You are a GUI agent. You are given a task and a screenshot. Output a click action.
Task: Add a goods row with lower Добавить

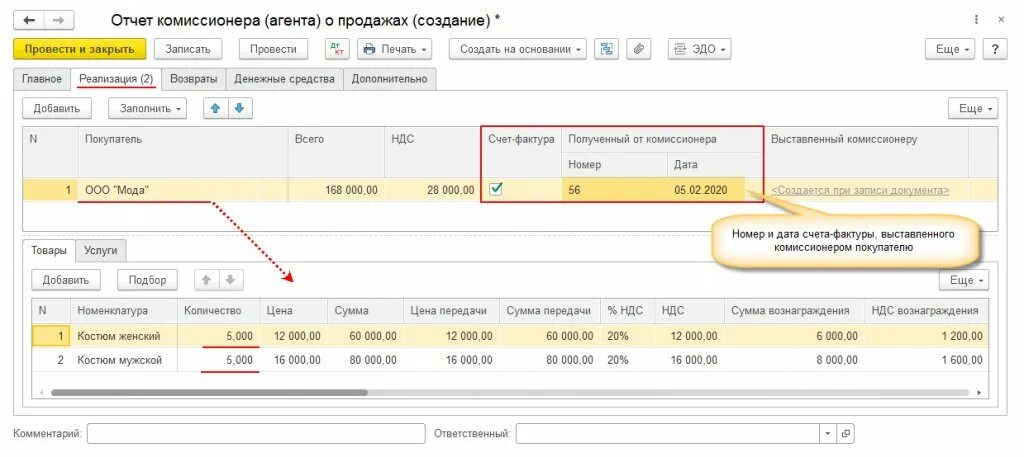coord(66,280)
